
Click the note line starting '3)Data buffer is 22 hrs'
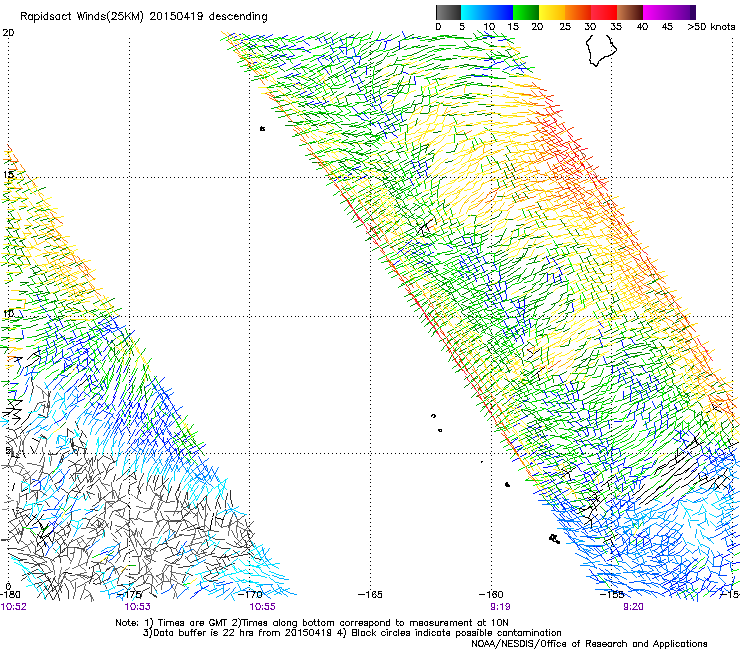[352, 633]
